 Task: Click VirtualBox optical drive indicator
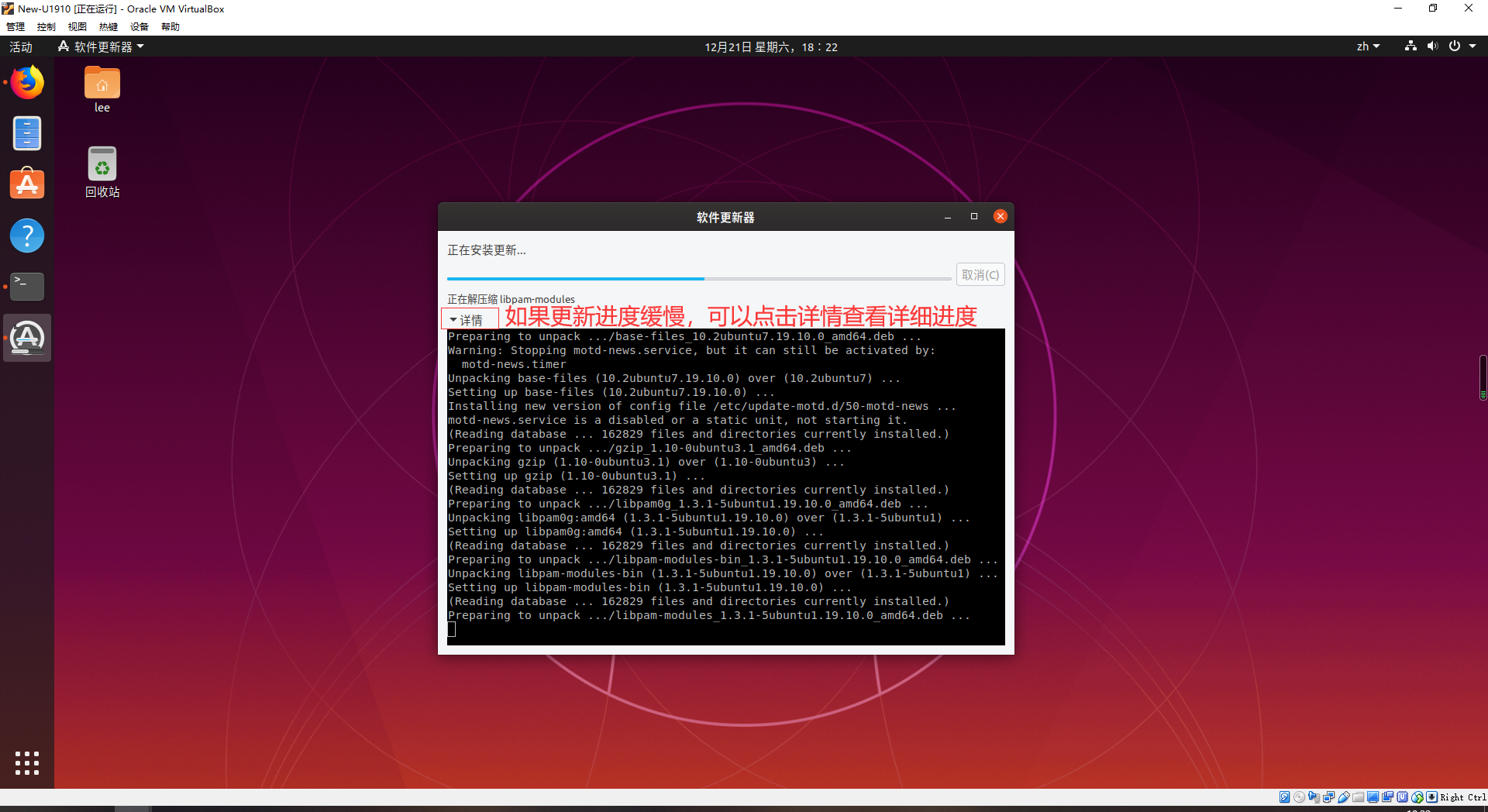[x=1299, y=797]
